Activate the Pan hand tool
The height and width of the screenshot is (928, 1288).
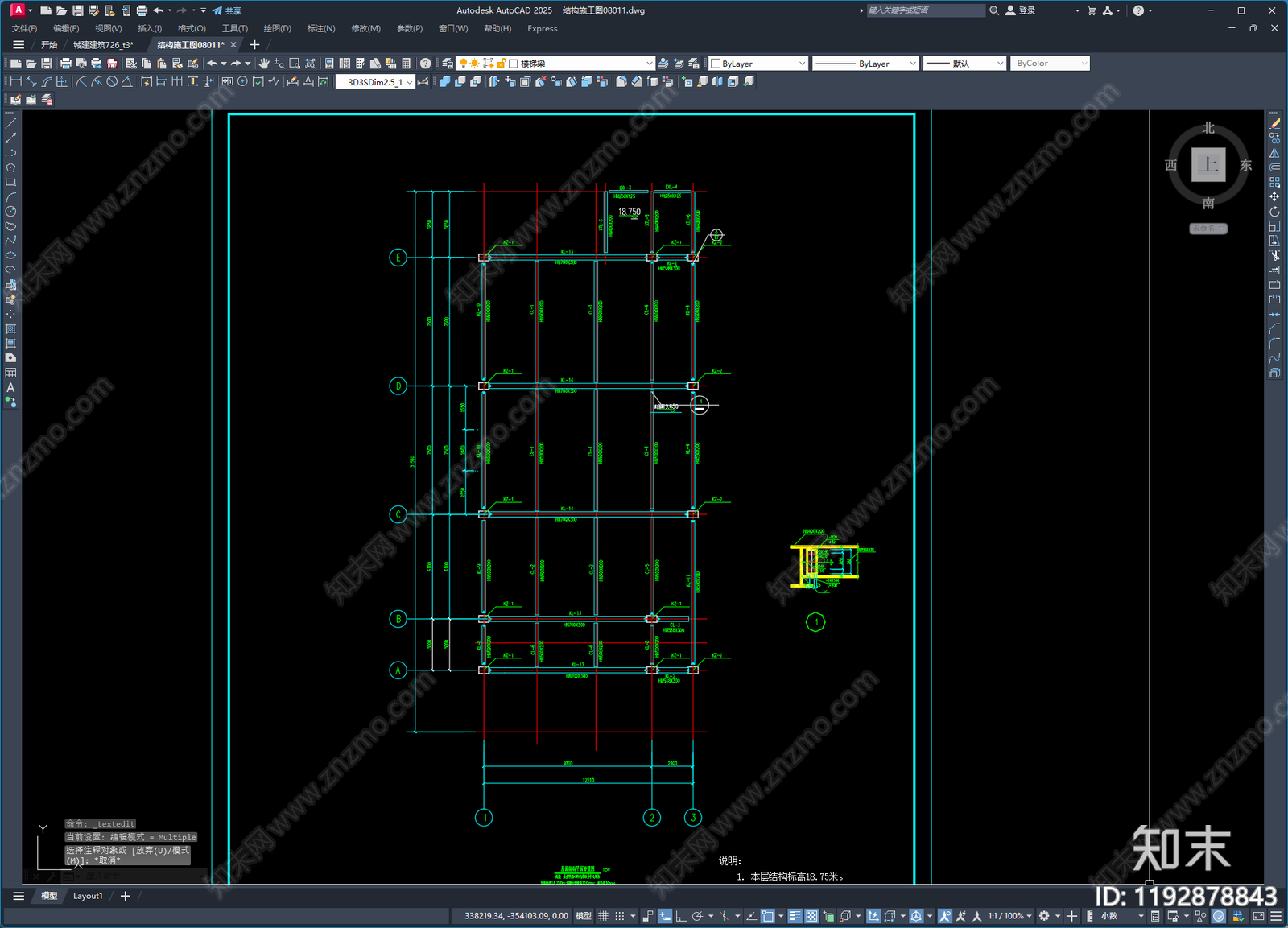[263, 63]
